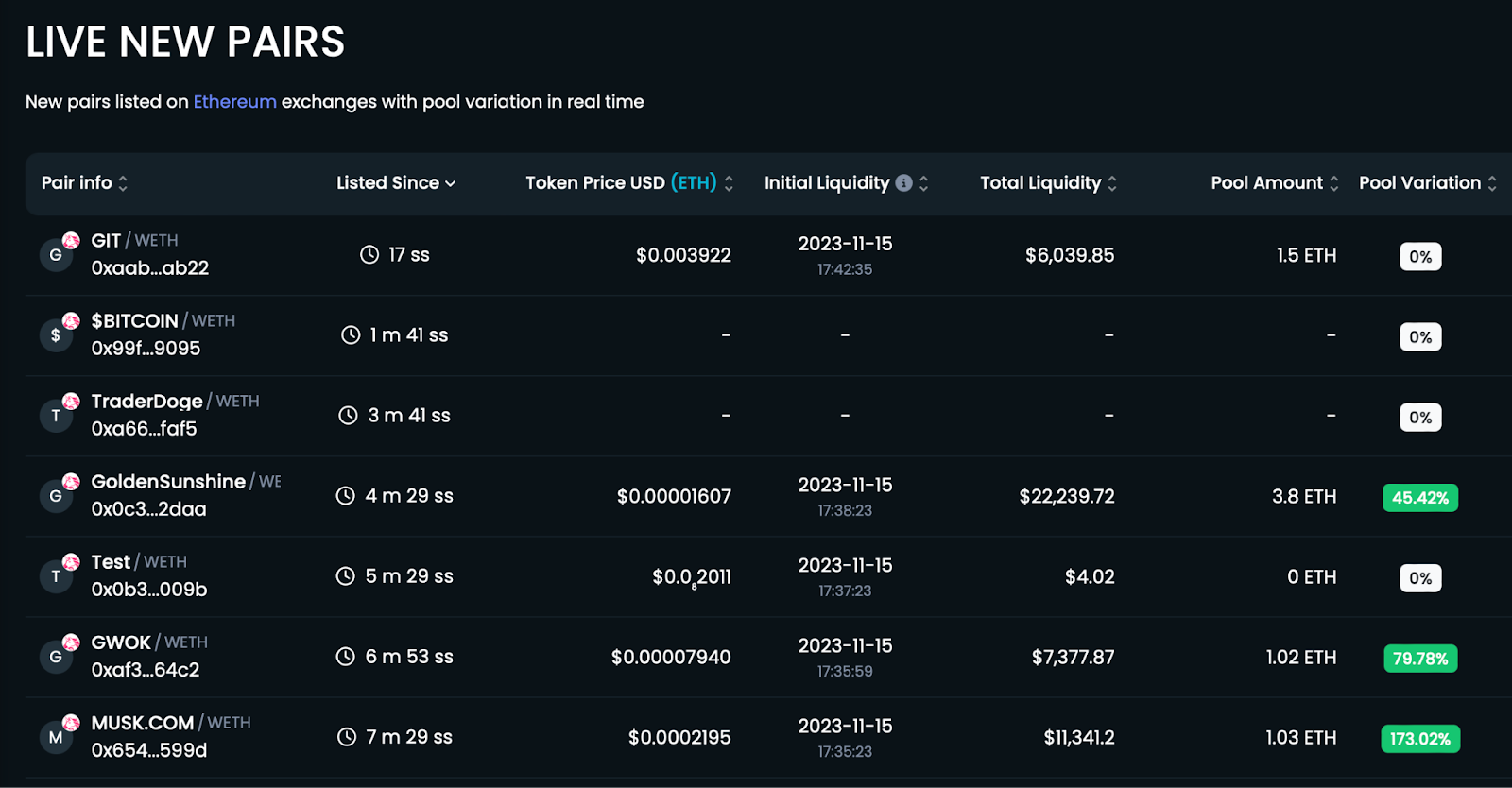The width and height of the screenshot is (1512, 788).
Task: Click the 173.02% pool variation badge
Action: [1420, 739]
